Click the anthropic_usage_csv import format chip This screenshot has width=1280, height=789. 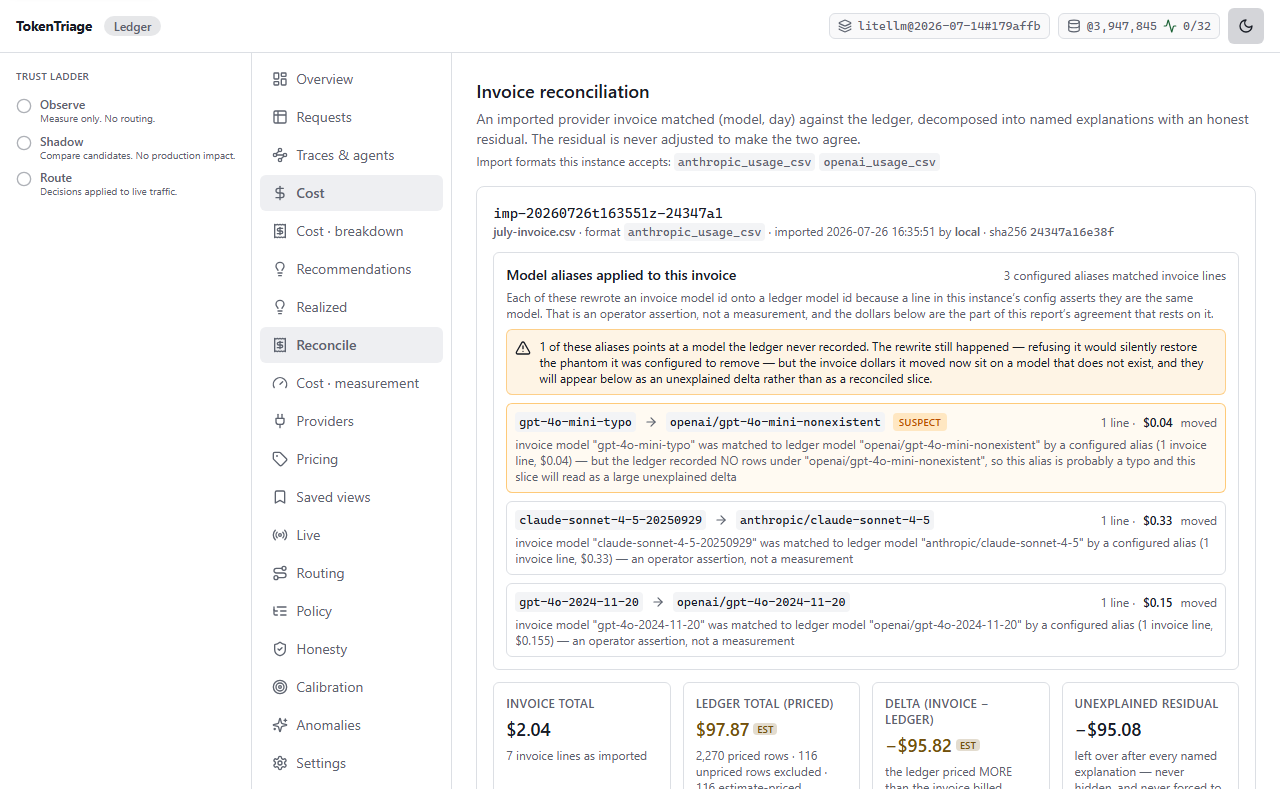(x=745, y=162)
